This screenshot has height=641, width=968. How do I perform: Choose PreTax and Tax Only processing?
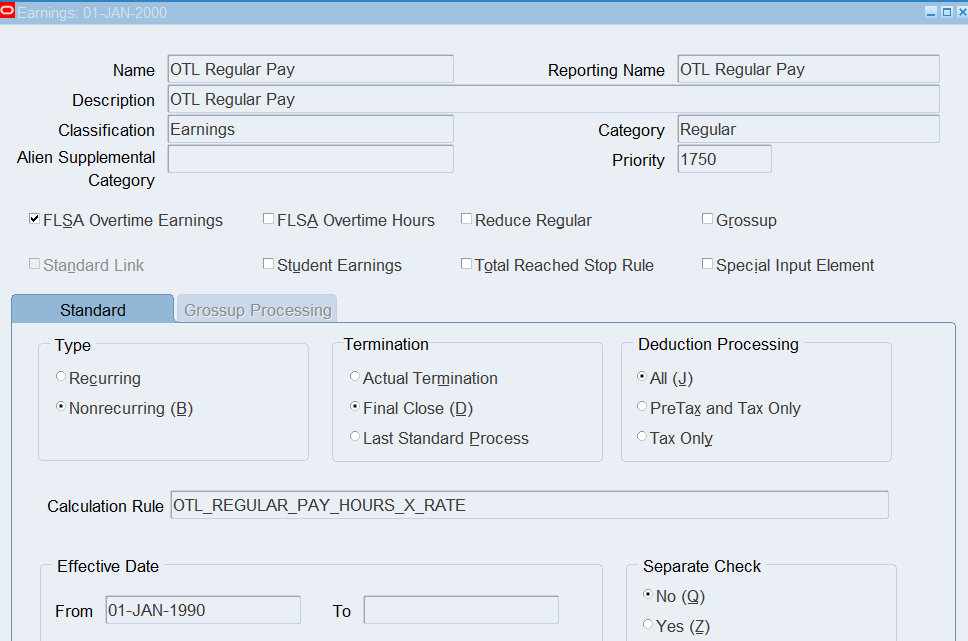point(642,407)
